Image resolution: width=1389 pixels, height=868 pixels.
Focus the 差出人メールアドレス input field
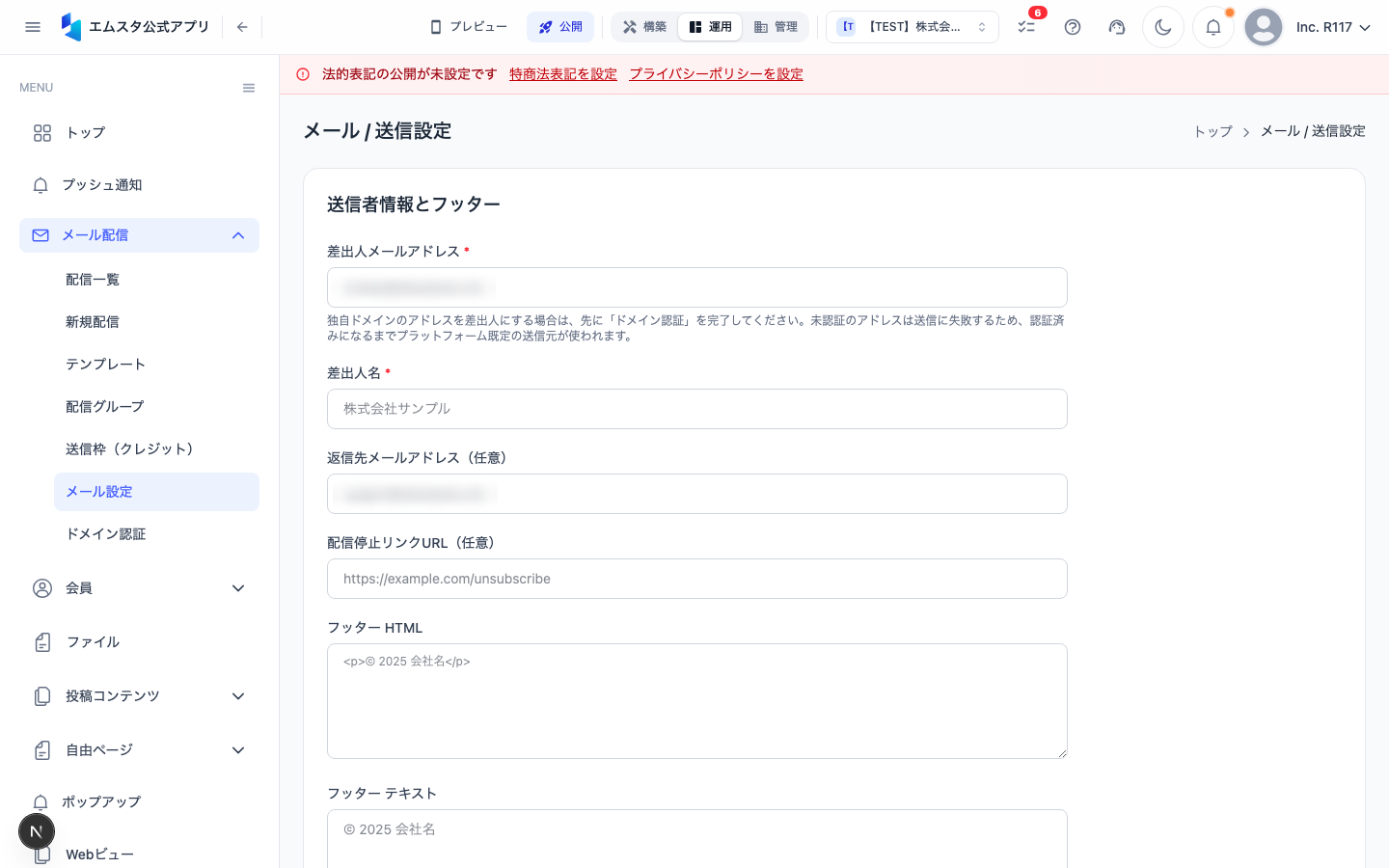697,287
